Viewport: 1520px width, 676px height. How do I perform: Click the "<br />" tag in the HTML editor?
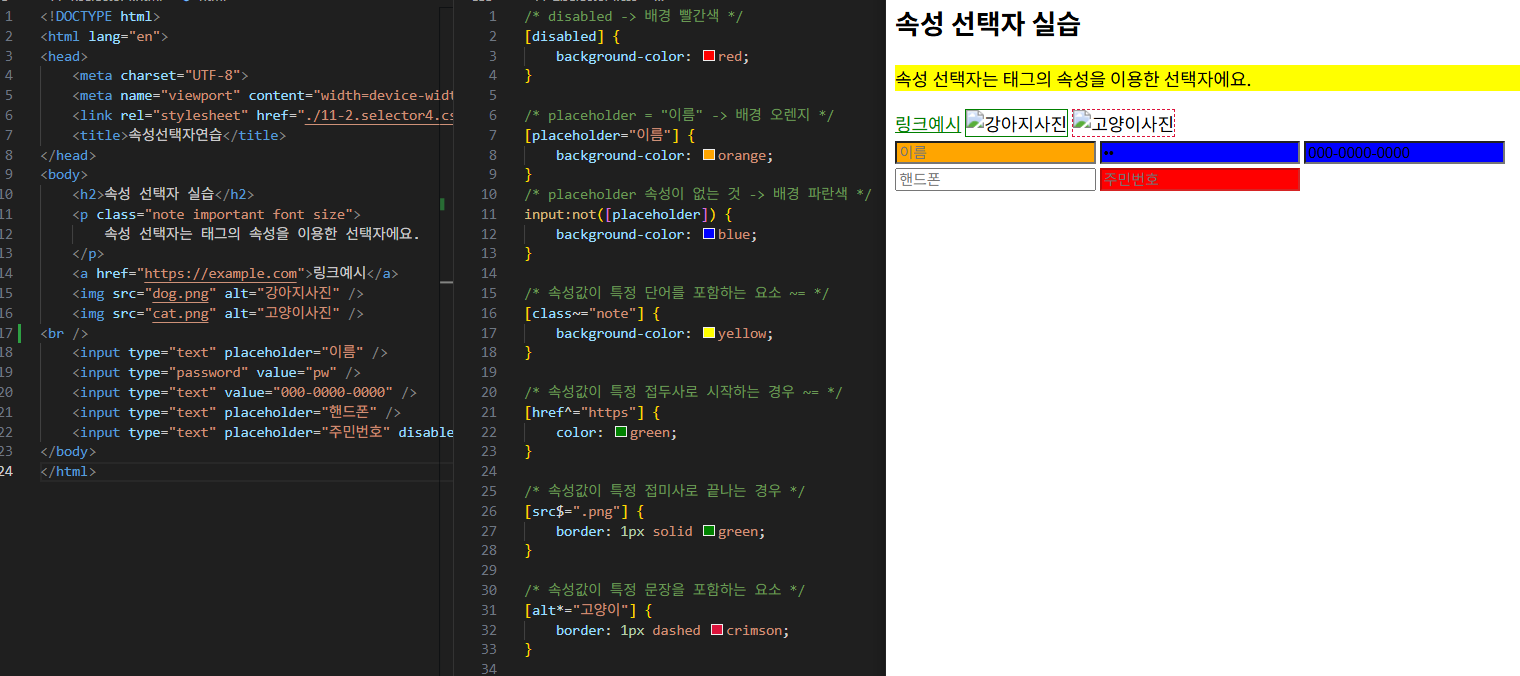pyautogui.click(x=64, y=333)
